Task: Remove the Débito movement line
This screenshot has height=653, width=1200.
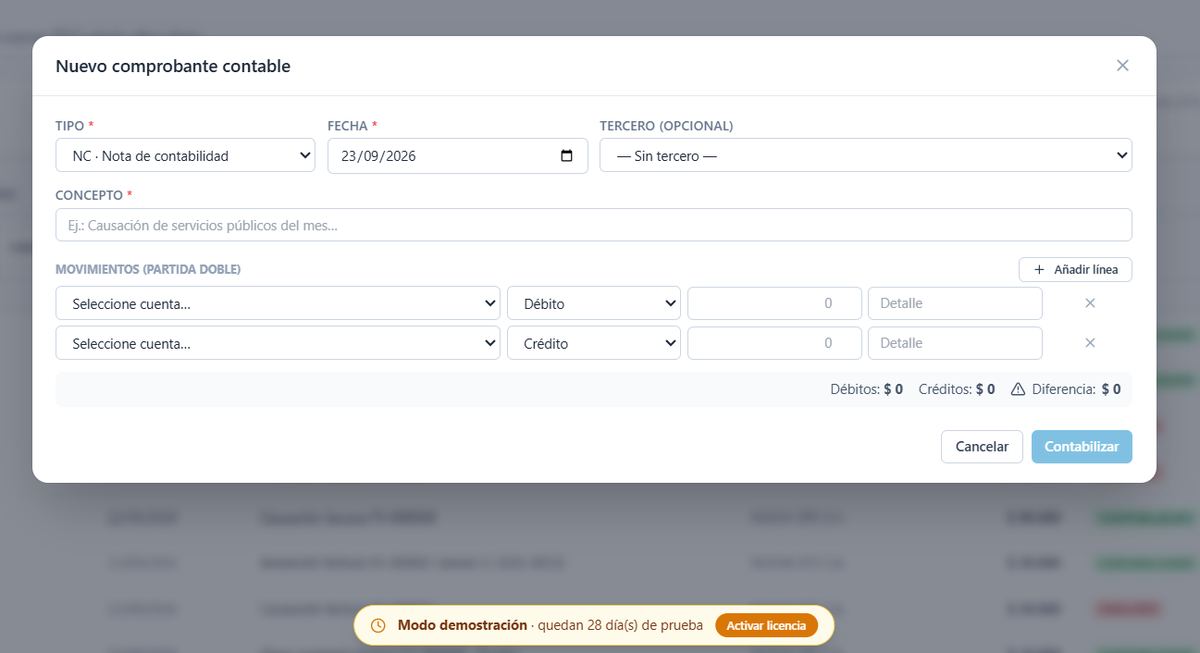Action: [1090, 303]
